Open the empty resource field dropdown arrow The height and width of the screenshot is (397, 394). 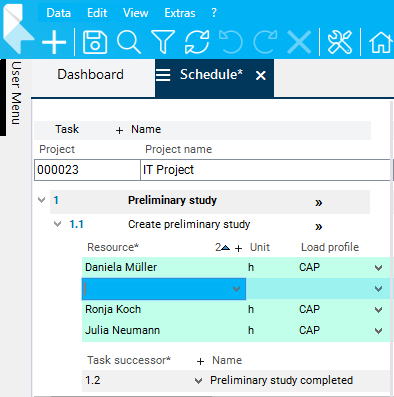tap(237, 289)
